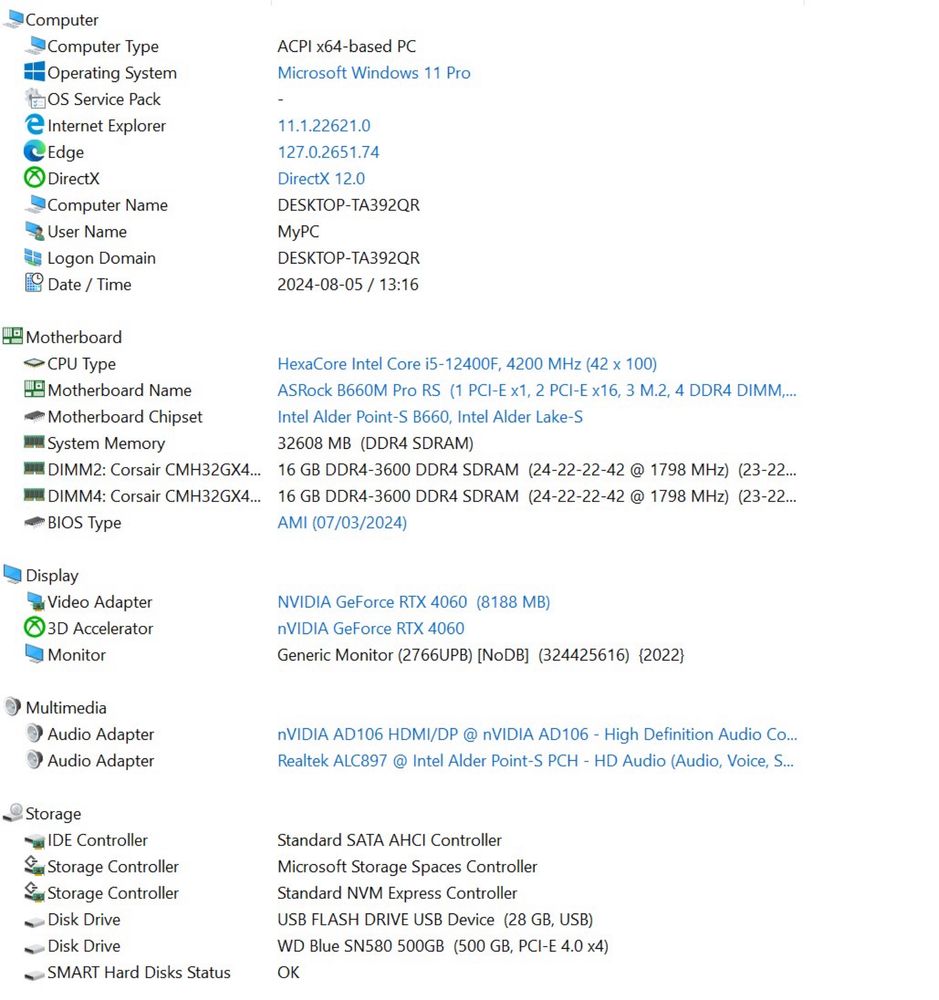Select the Standard SATA AHCI Controller value
939x1000 pixels.
click(389, 840)
